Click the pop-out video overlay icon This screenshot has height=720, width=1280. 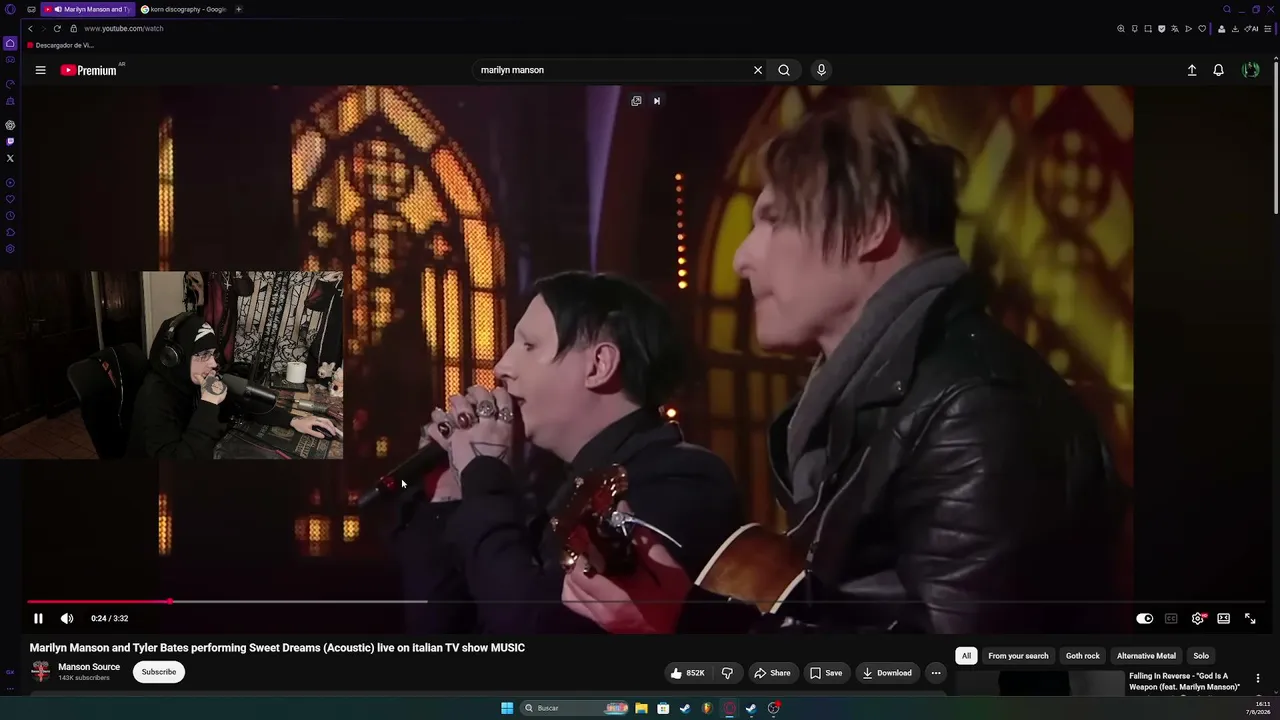tap(636, 101)
